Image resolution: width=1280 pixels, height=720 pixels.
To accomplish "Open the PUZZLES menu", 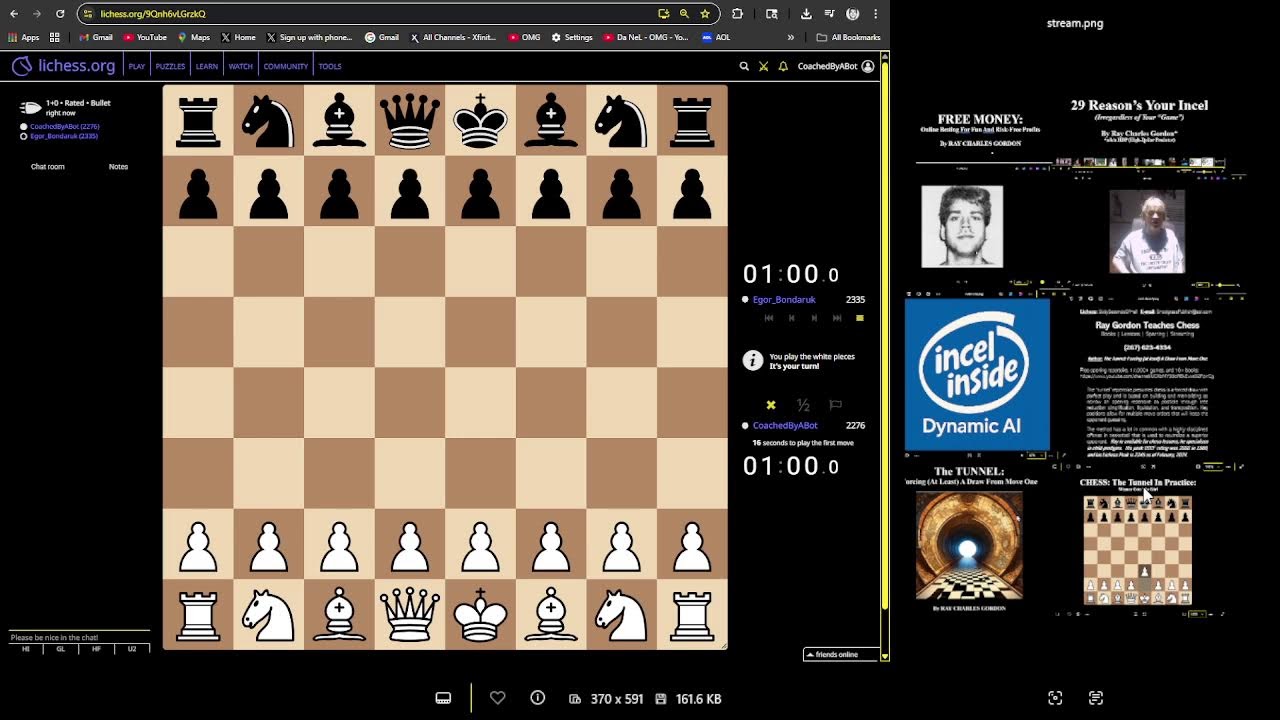I will tap(170, 66).
